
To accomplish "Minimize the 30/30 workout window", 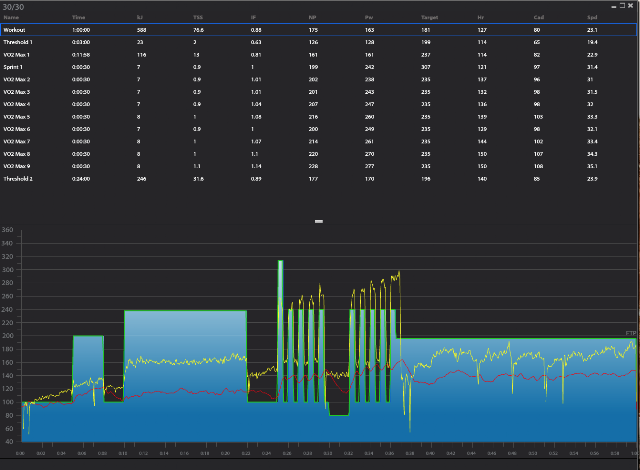I will pos(613,6).
